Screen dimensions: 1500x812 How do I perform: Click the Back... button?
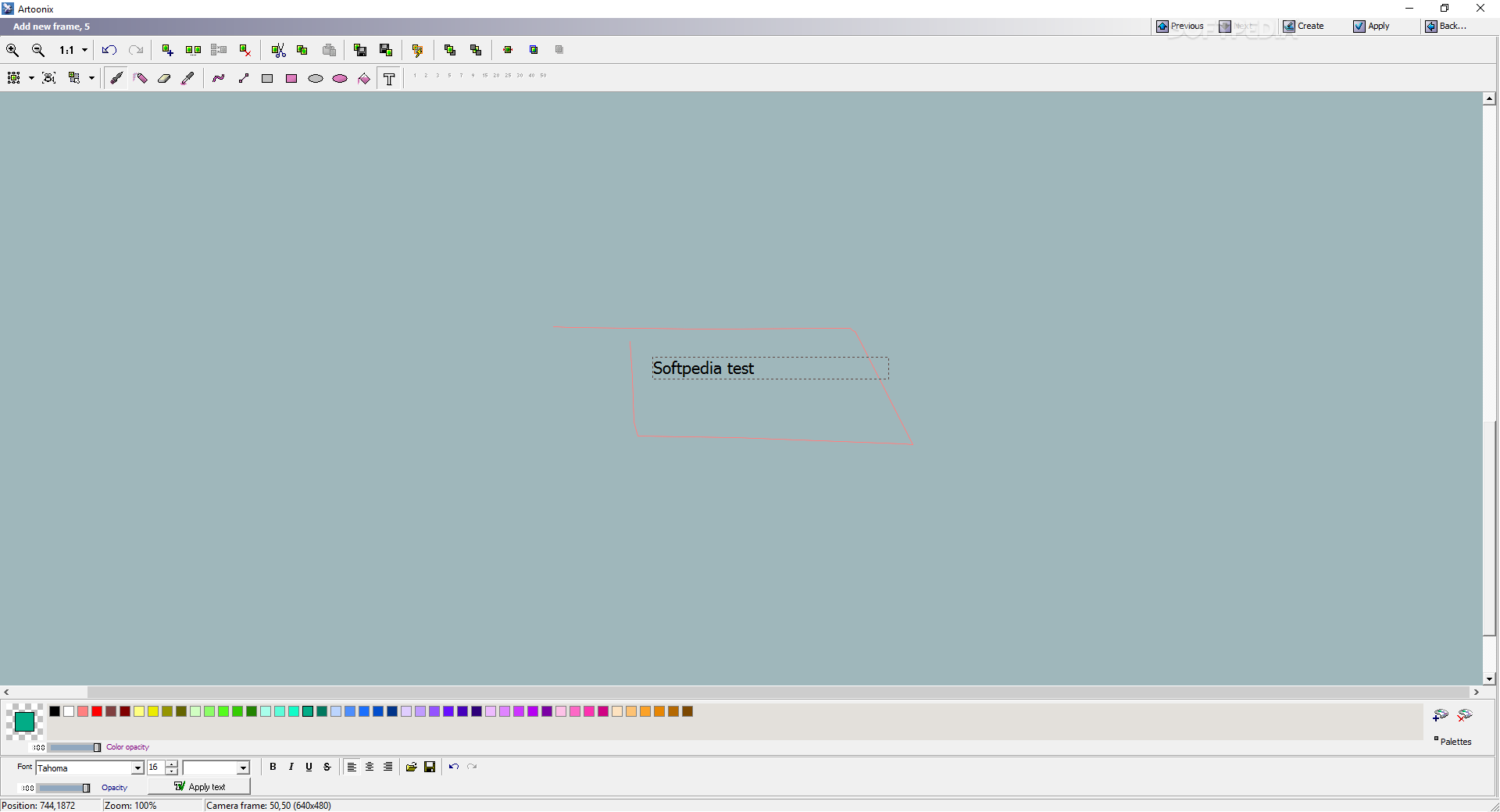[x=1445, y=26]
